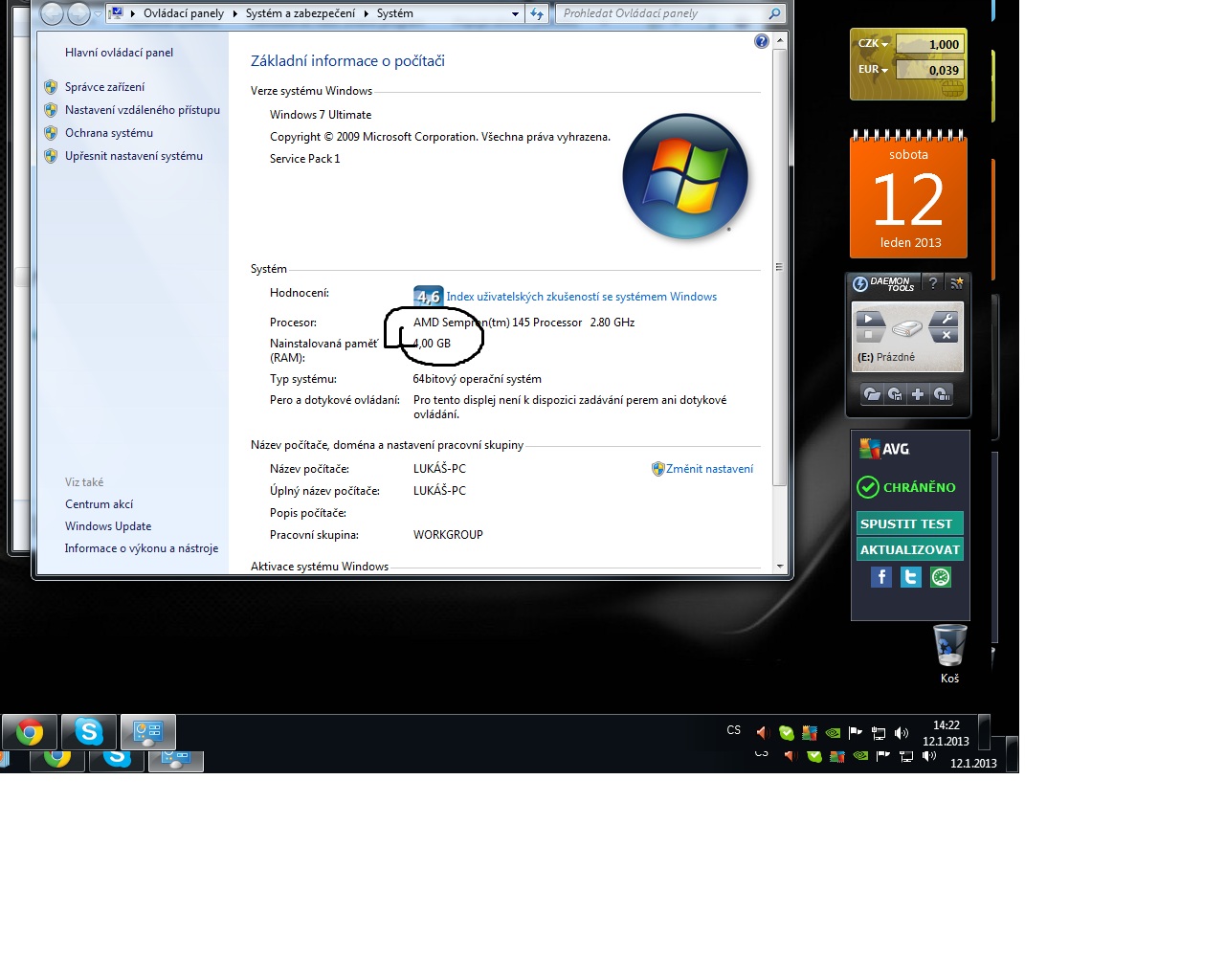The width and height of the screenshot is (1225, 980).
Task: Click the scrollbar up arrow in System window
Action: click(780, 40)
